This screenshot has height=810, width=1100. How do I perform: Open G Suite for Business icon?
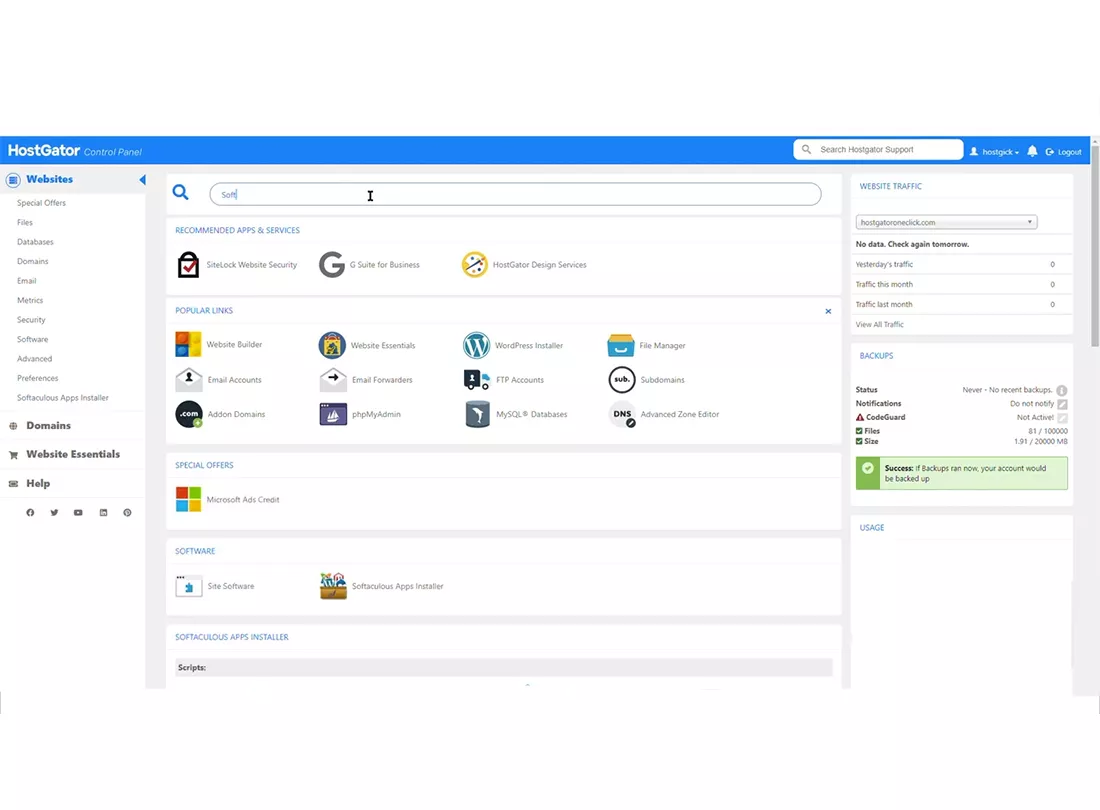[x=332, y=264]
